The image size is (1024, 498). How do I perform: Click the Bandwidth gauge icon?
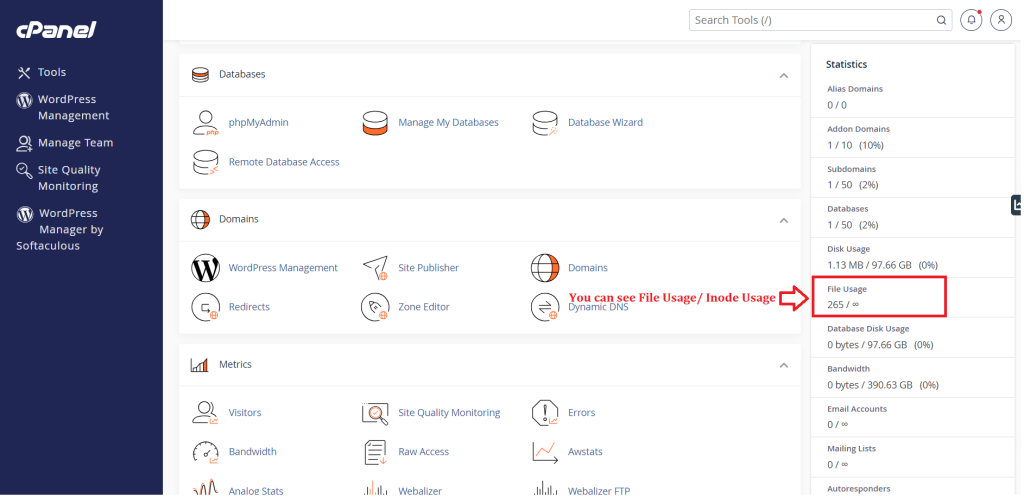pos(206,452)
